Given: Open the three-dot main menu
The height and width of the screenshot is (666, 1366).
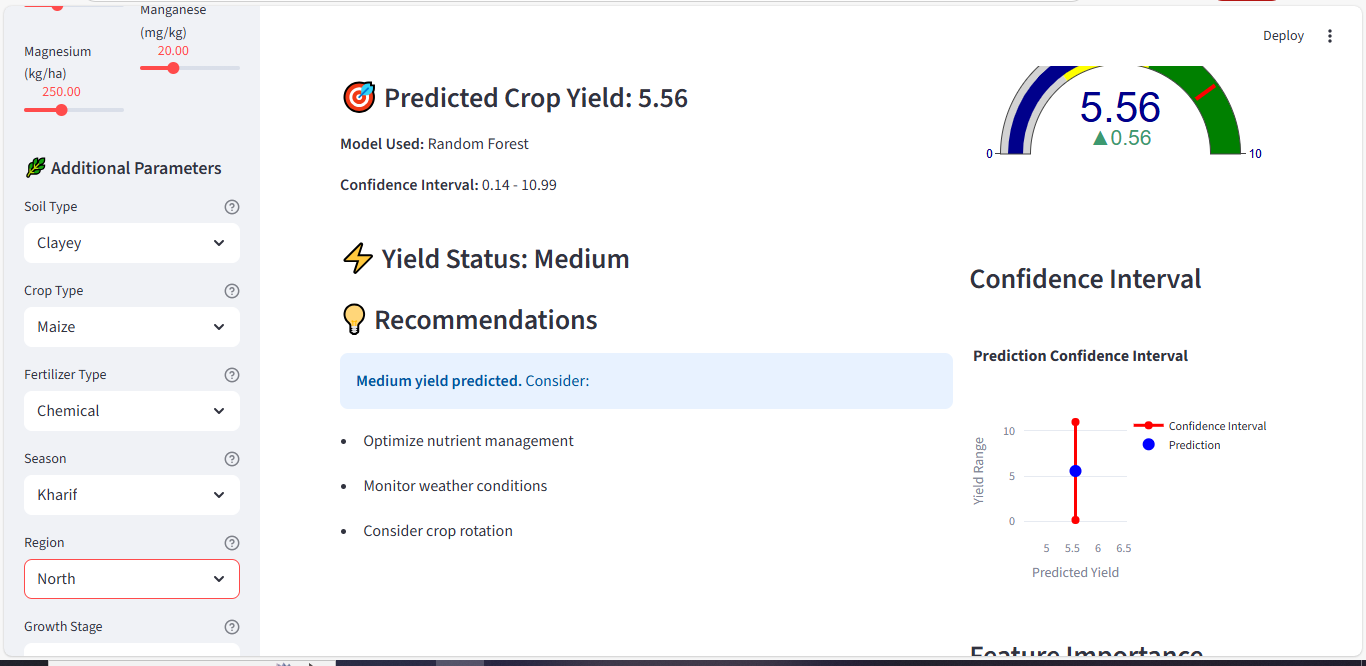Looking at the screenshot, I should (1330, 36).
